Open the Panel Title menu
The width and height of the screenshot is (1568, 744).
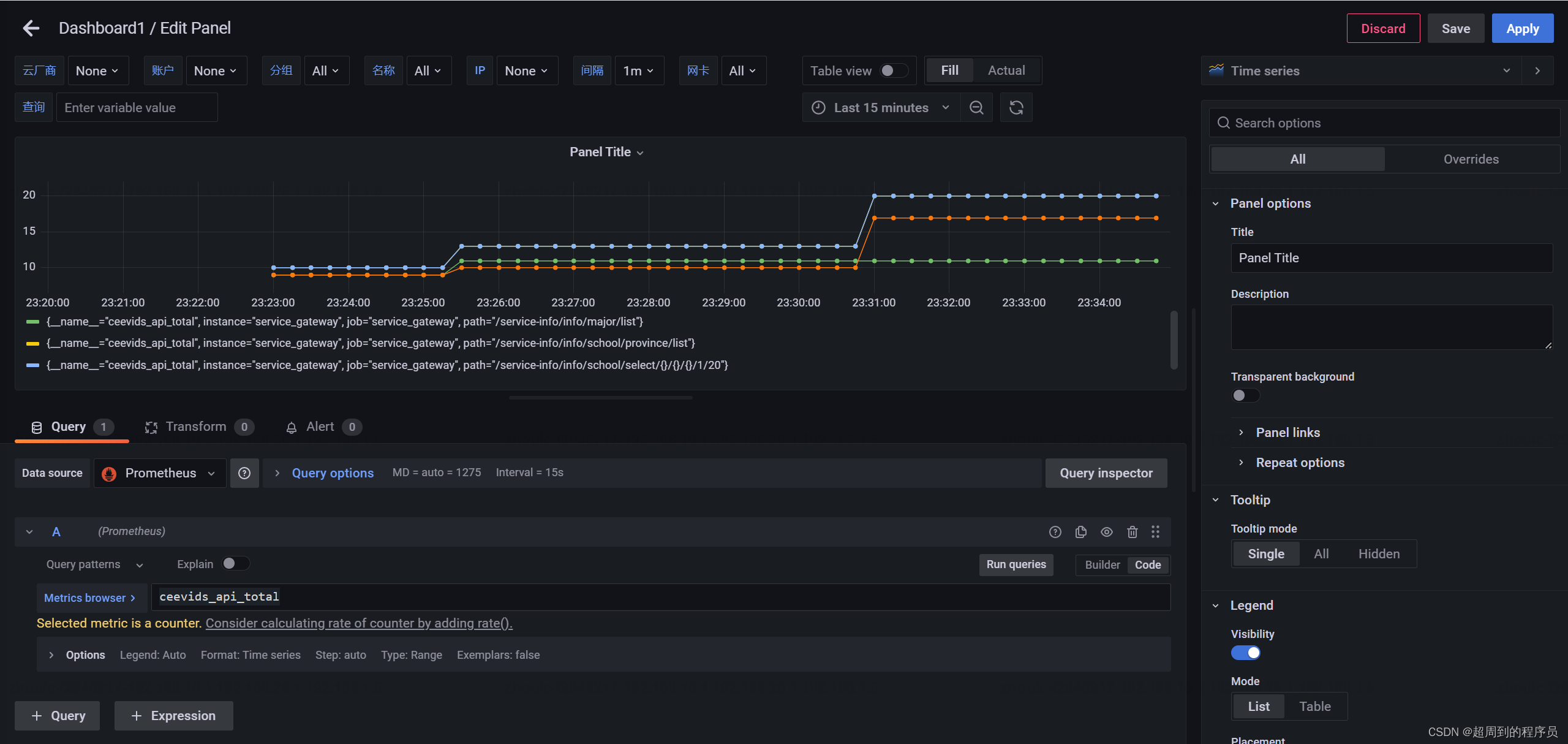point(606,152)
